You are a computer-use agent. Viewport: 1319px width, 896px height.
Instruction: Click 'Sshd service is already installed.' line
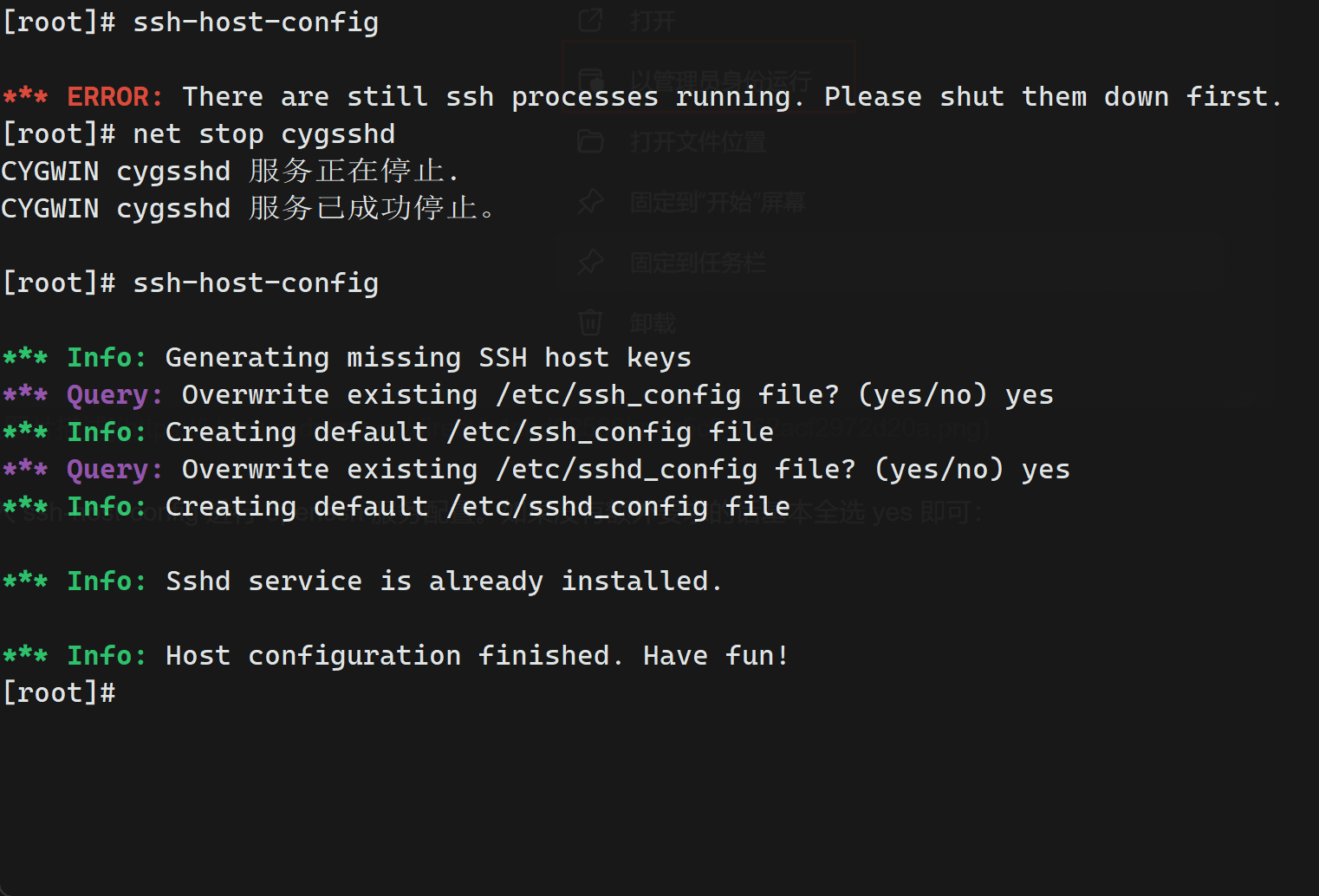click(x=444, y=581)
